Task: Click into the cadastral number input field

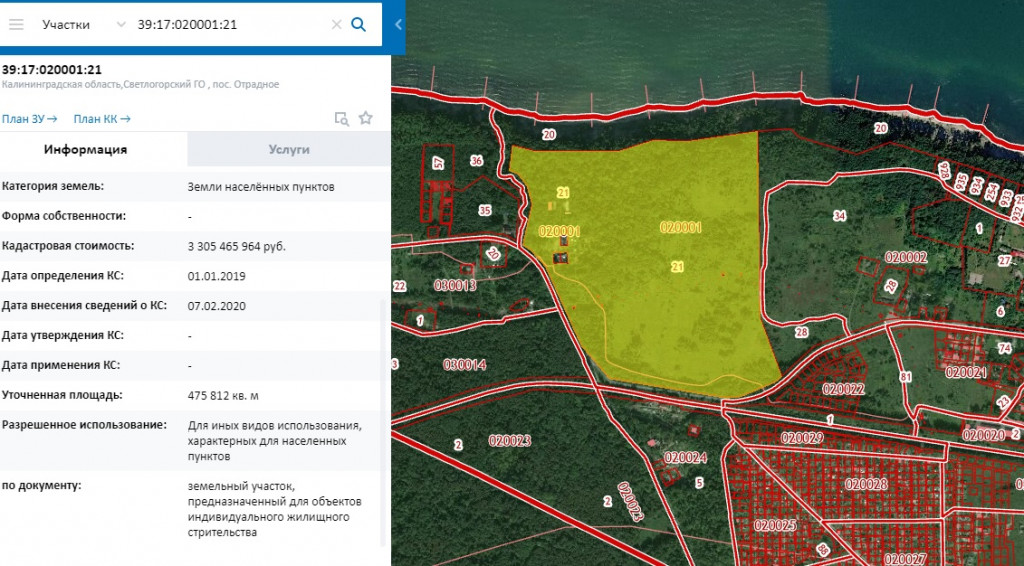Action: tap(230, 24)
